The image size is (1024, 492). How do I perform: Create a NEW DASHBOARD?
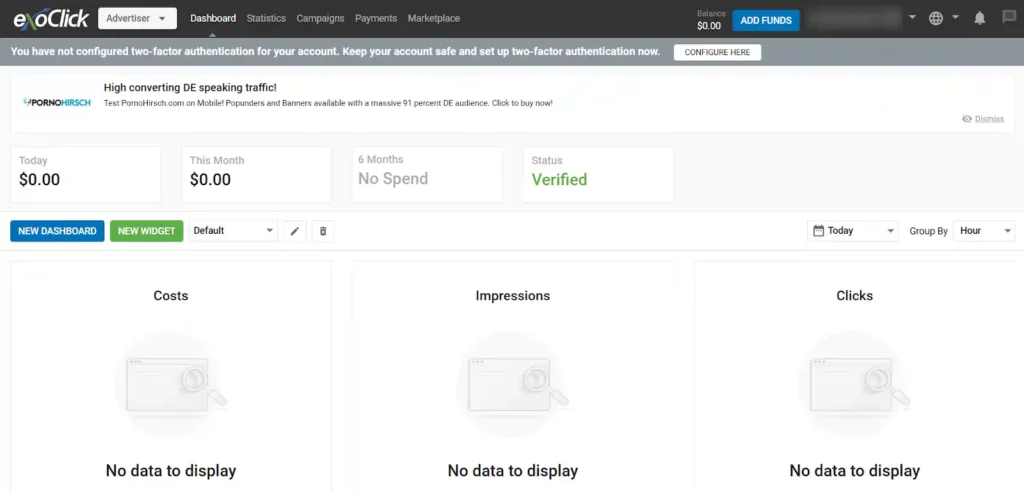click(x=57, y=231)
